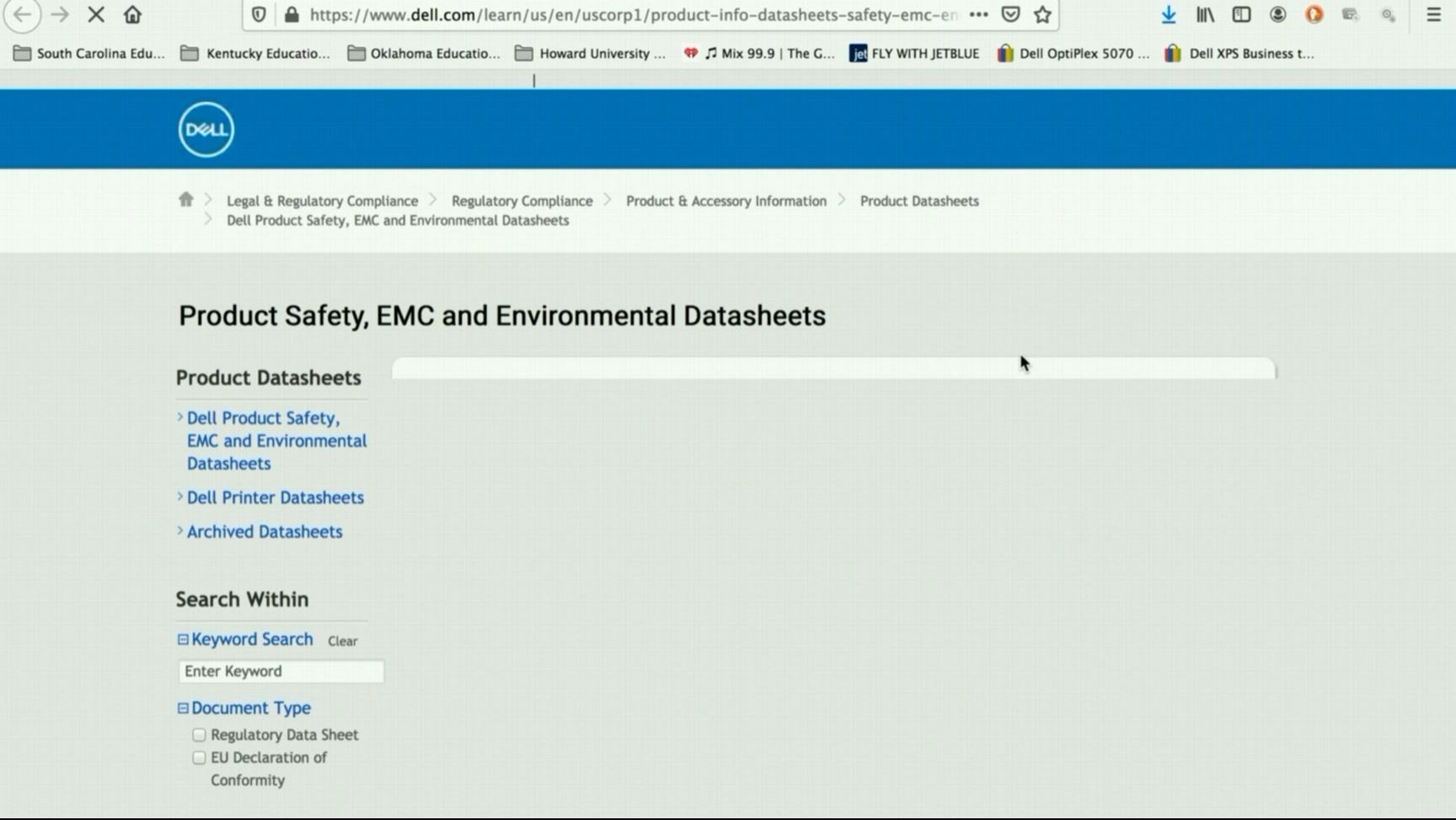Viewport: 1456px width, 820px height.
Task: Click the address bar URL field
Action: (x=632, y=14)
